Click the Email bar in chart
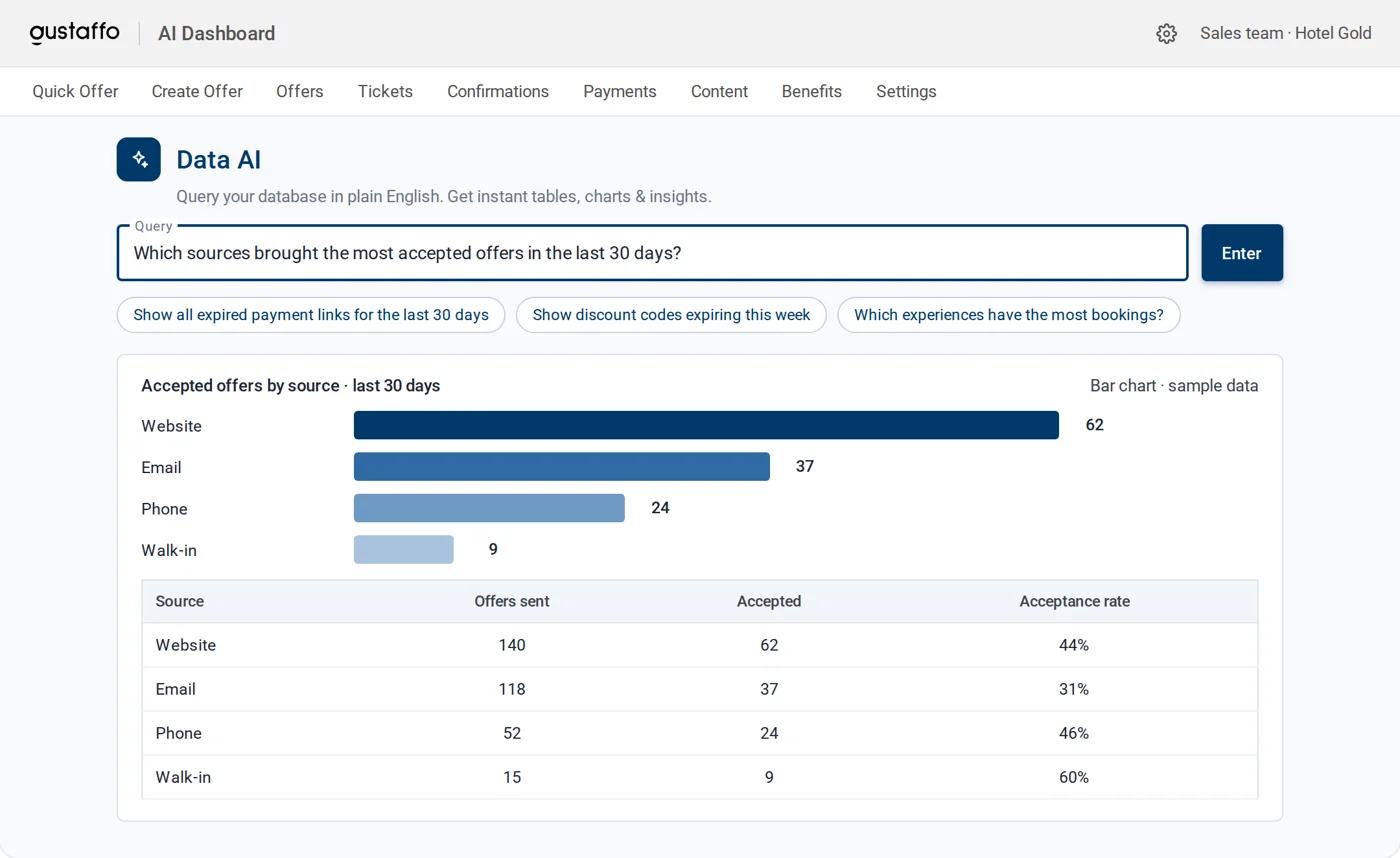The image size is (1400, 858). pos(562,467)
